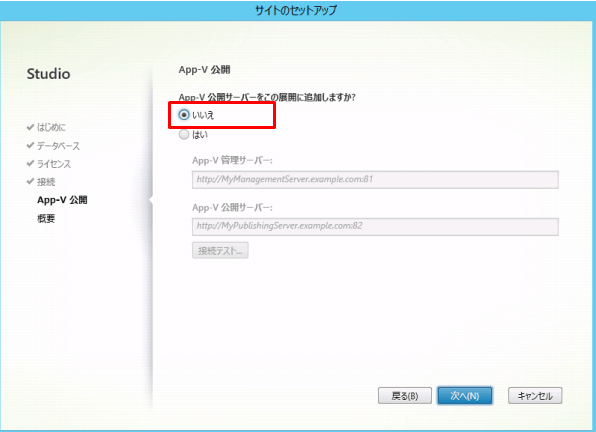Click the App-V 公開 page heading
Screen dimensions: 596x432
point(204,70)
